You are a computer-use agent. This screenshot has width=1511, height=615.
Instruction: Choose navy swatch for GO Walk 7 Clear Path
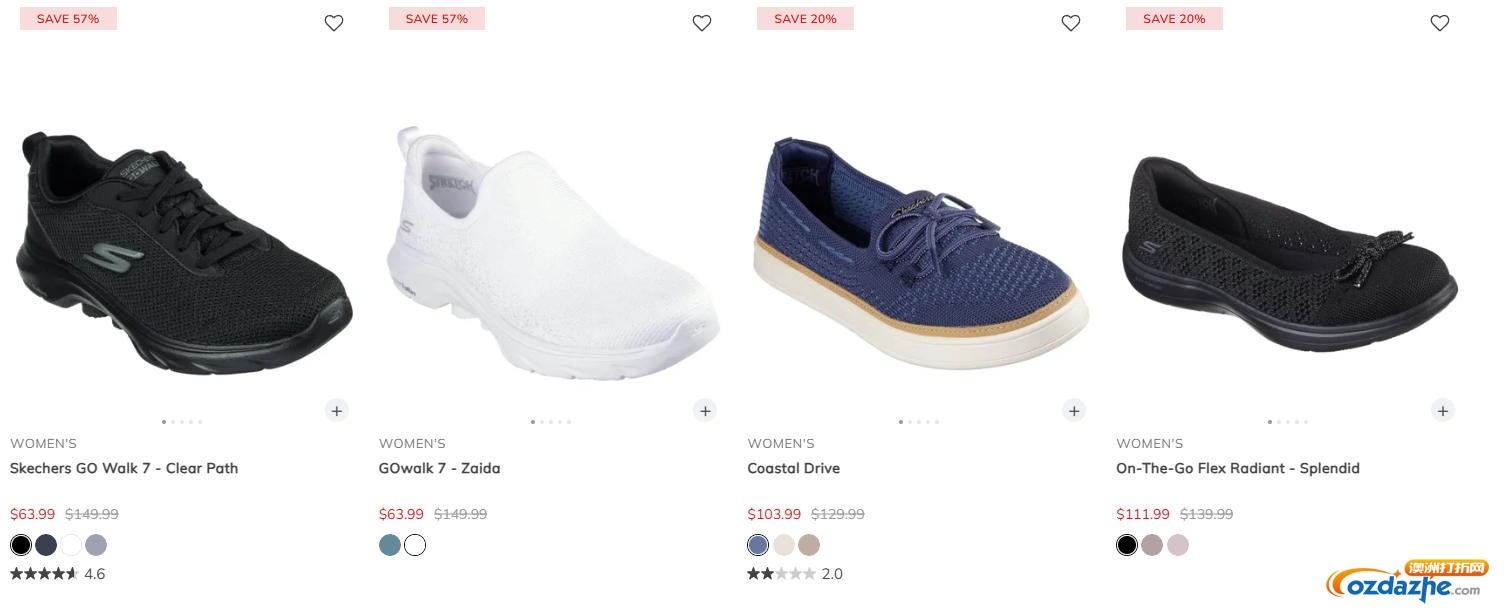pos(46,545)
